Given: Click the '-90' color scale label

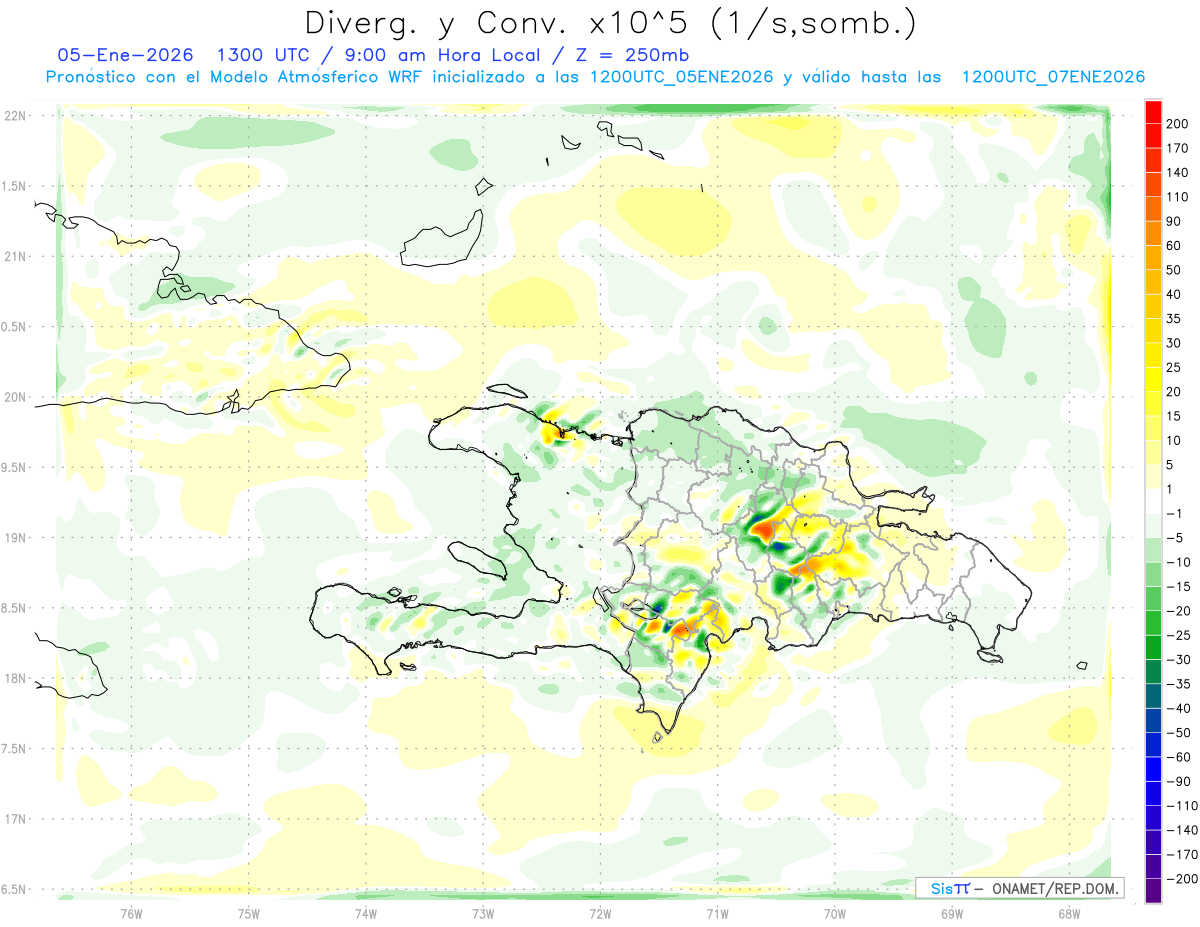Looking at the screenshot, I should [1179, 781].
